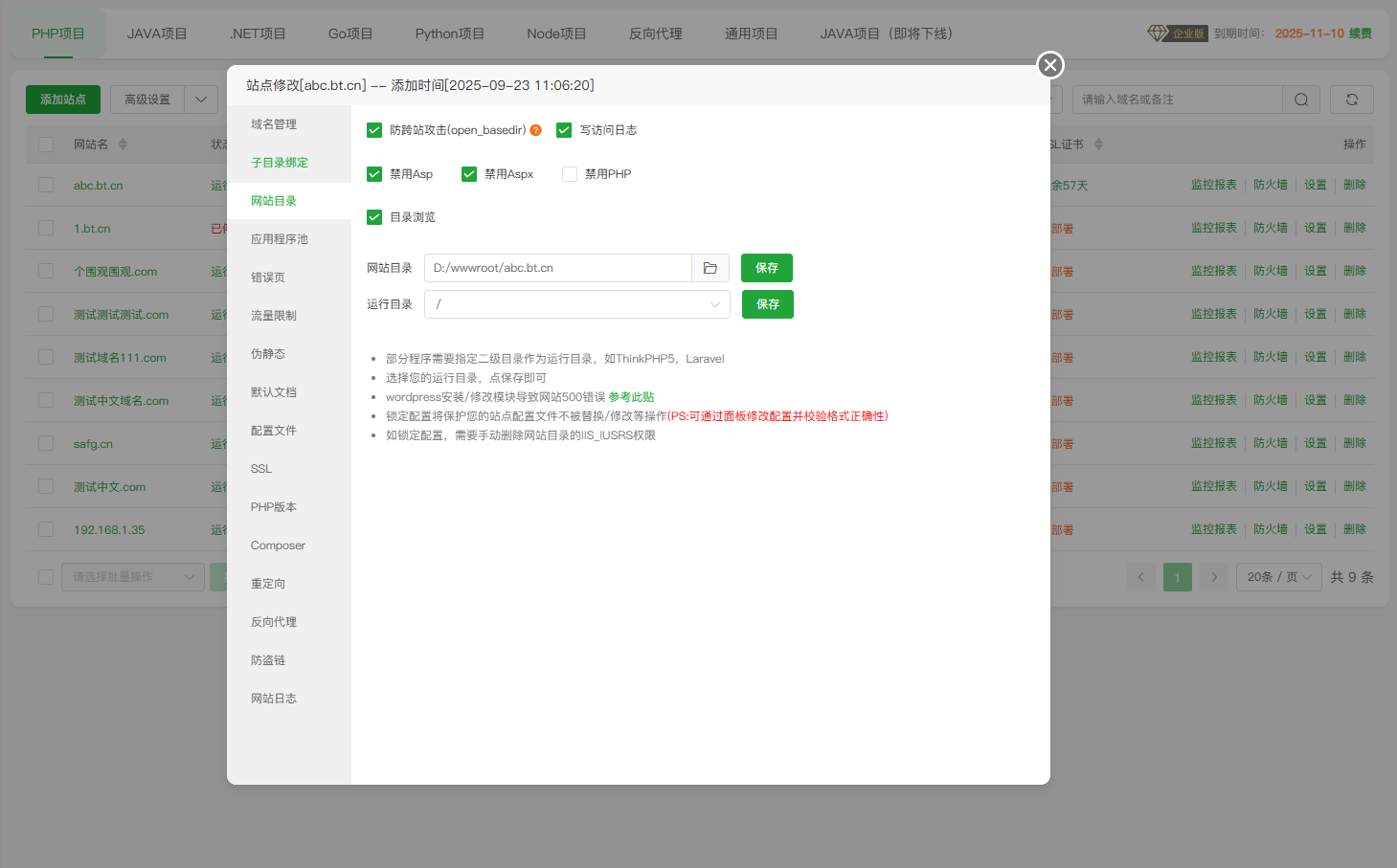The height and width of the screenshot is (868, 1397).
Task: Open the 20条/页 page size dropdown
Action: click(x=1279, y=577)
